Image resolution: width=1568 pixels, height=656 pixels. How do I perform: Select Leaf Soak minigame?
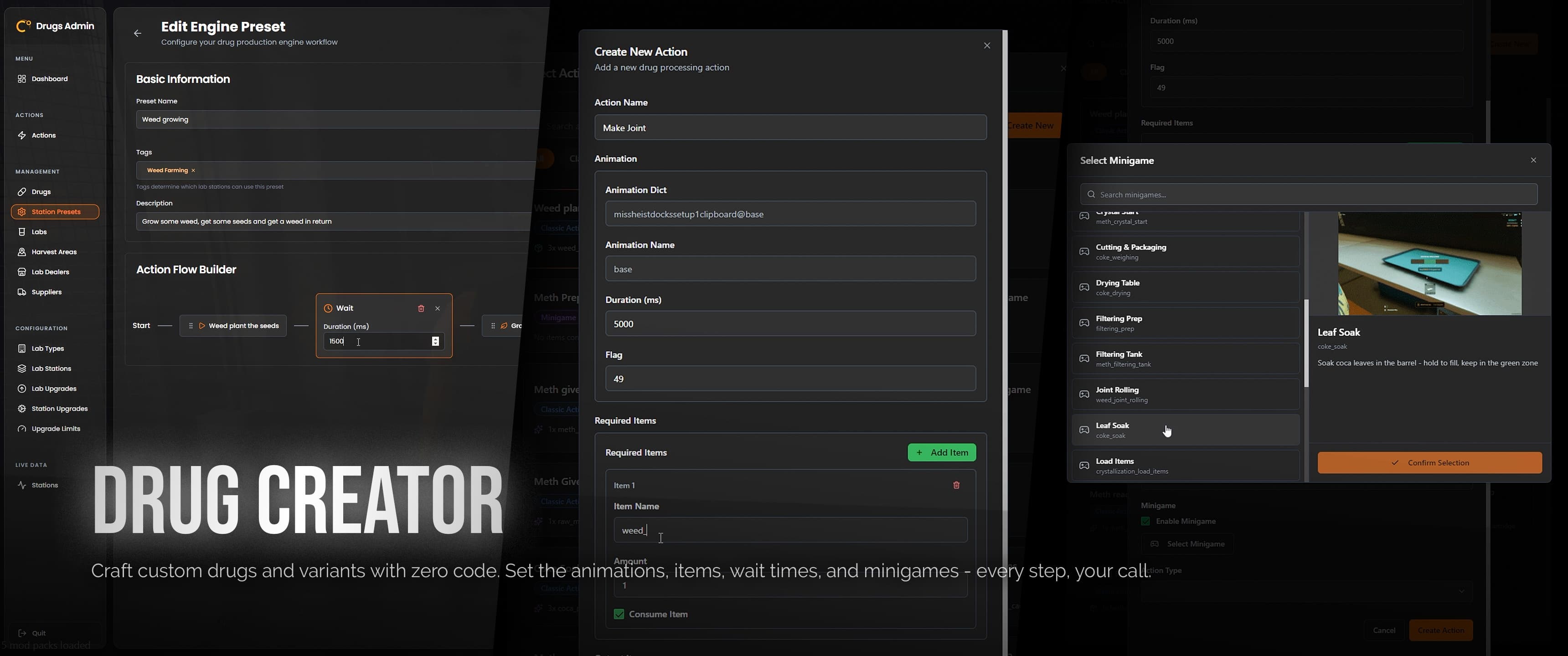(x=1186, y=430)
